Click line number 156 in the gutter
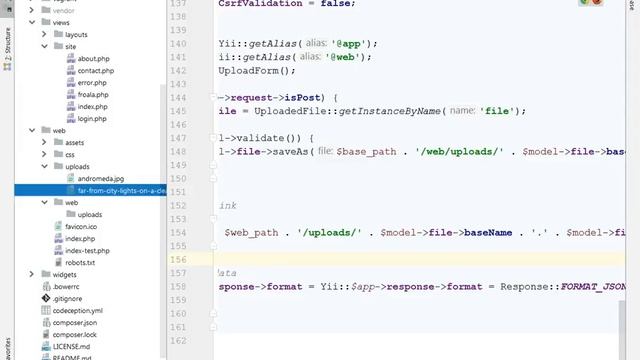Viewport: 640px width, 360px height. coord(178,260)
